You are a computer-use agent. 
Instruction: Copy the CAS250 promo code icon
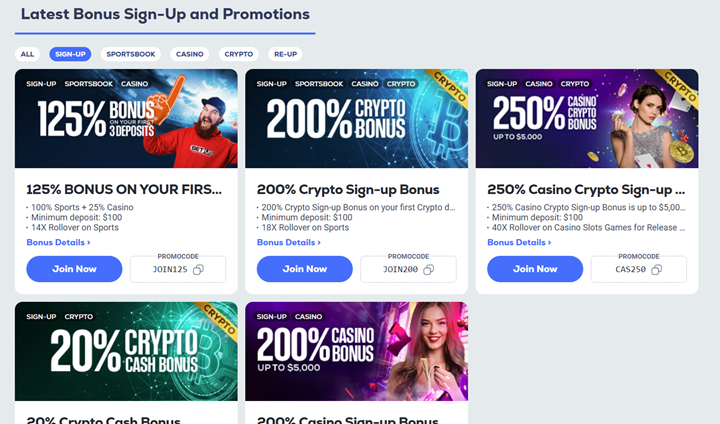tap(658, 270)
